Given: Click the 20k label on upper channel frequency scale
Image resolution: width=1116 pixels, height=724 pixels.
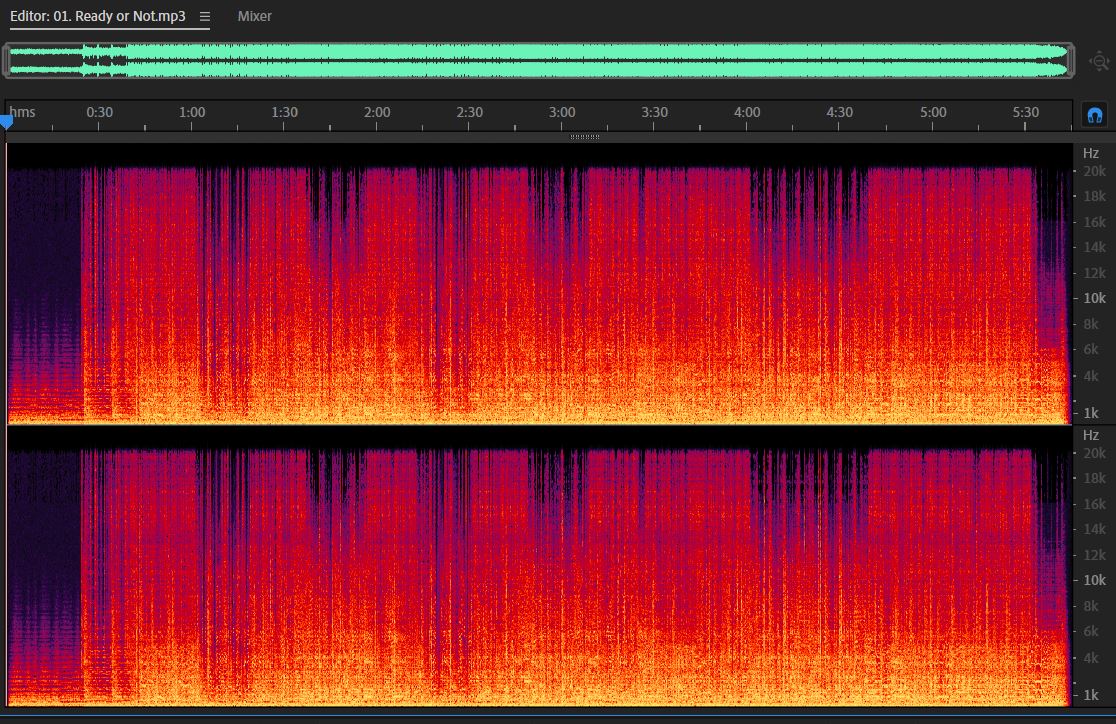Looking at the screenshot, I should (1095, 171).
